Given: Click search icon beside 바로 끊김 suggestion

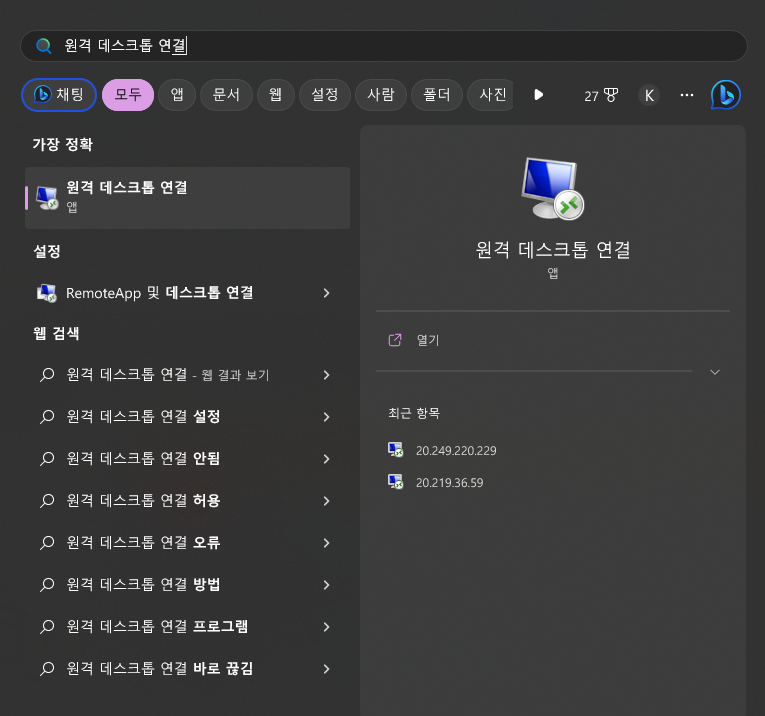Looking at the screenshot, I should [47, 668].
